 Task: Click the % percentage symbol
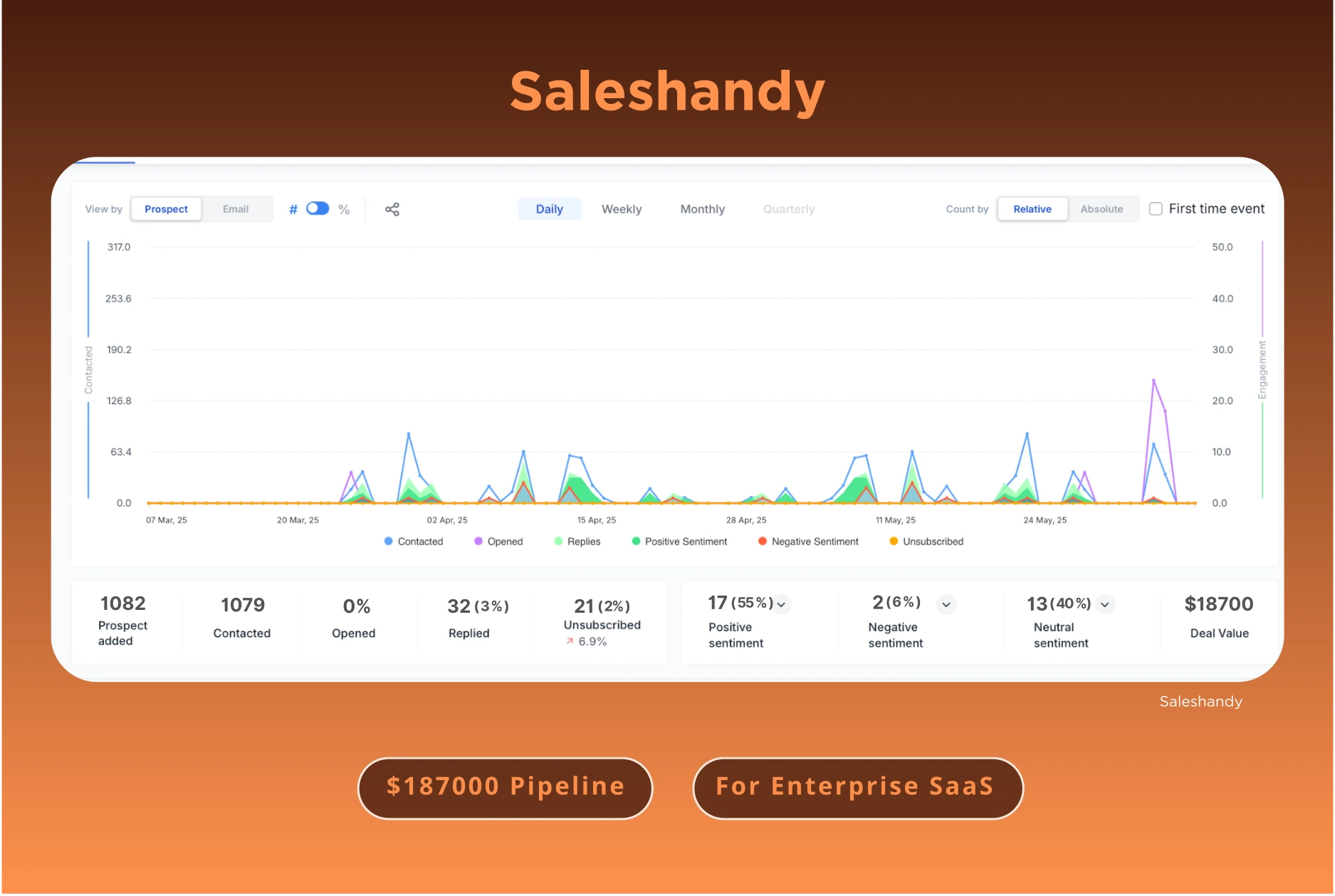(344, 209)
